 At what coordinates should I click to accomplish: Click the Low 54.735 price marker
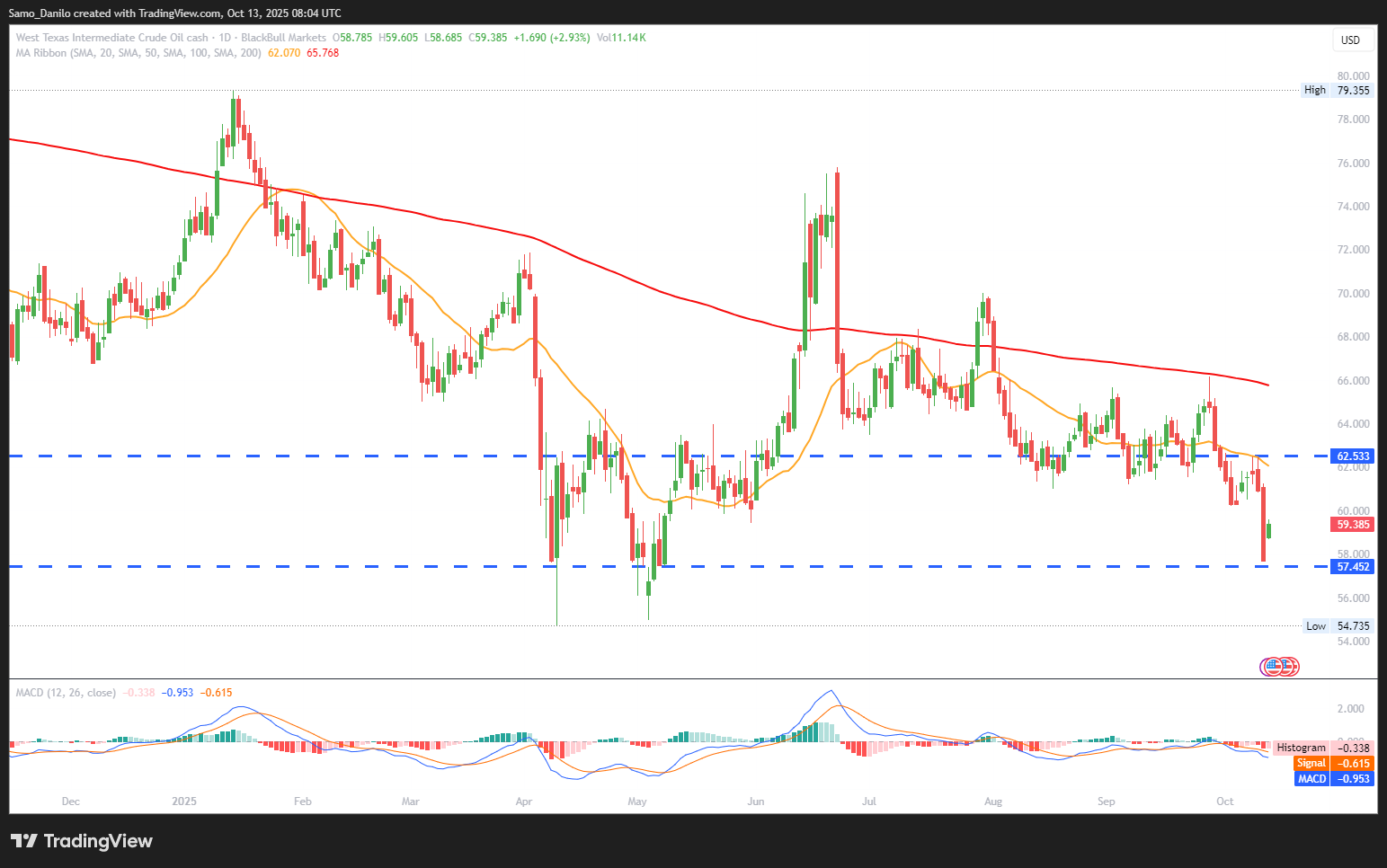pos(1338,626)
